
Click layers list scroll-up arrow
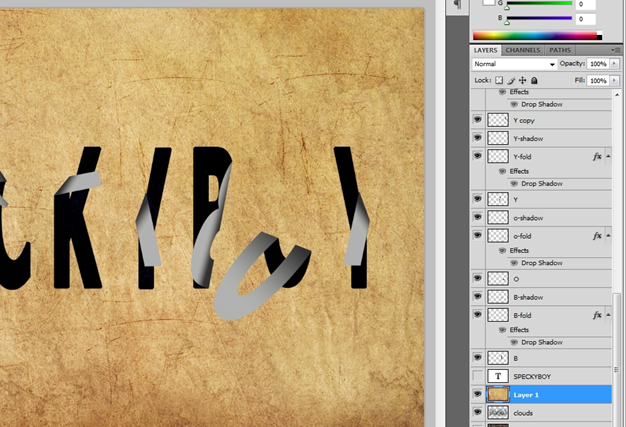pos(617,95)
